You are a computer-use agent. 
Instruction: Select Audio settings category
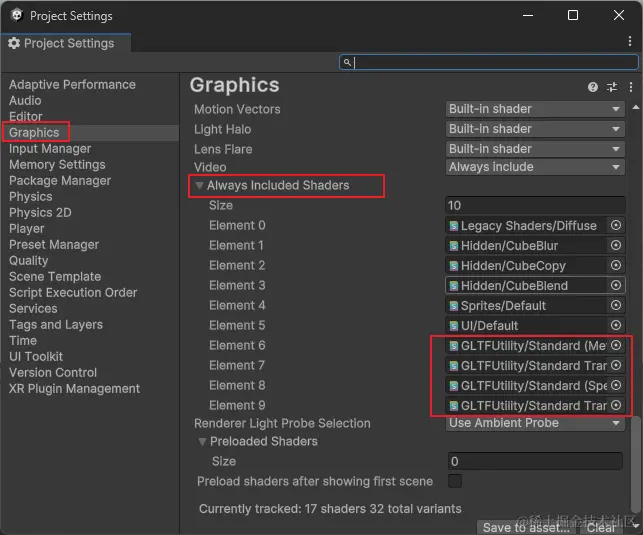[x=25, y=100]
